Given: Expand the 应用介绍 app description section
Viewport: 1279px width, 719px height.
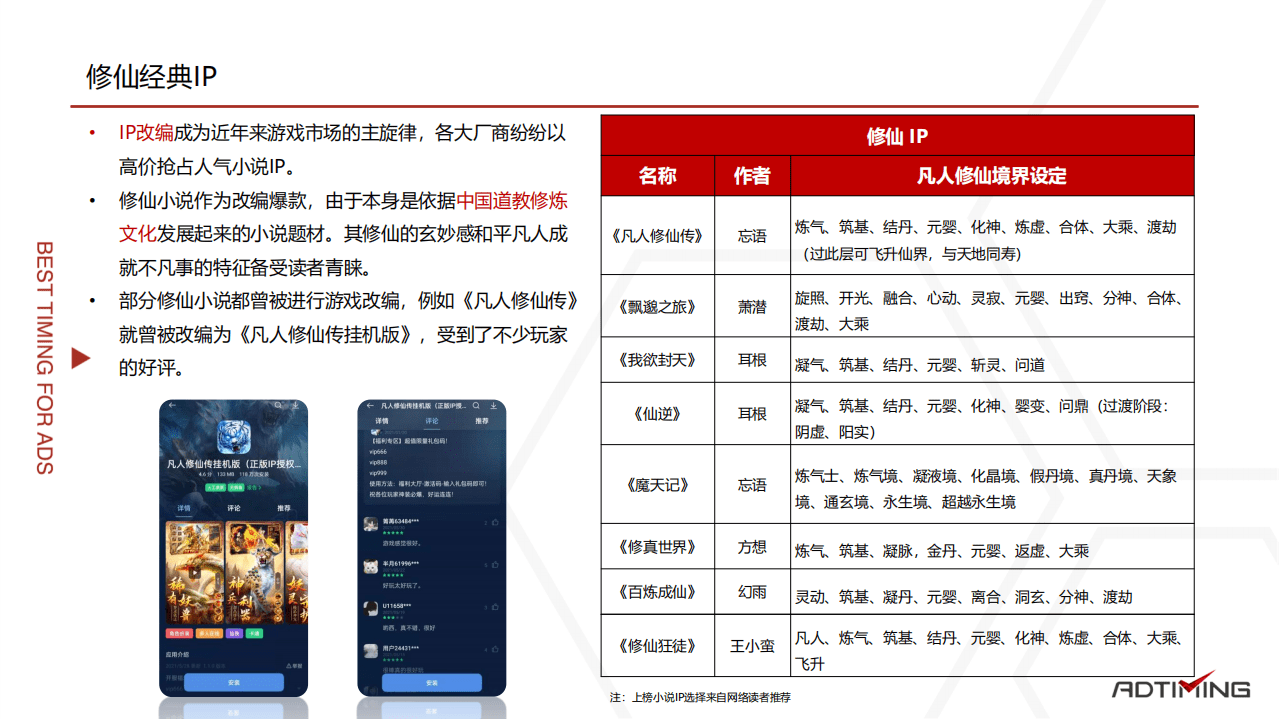Looking at the screenshot, I should click(175, 655).
